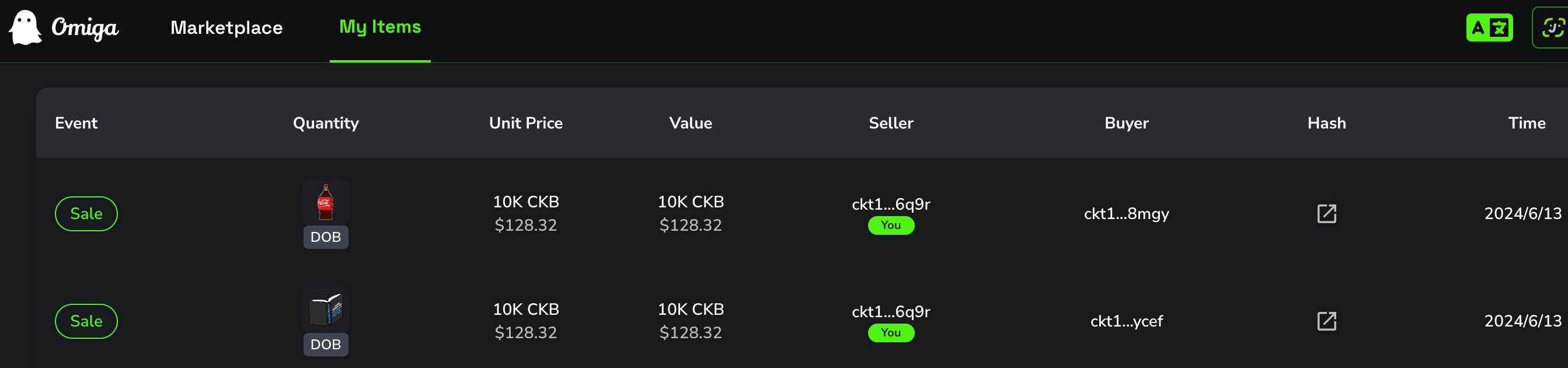1568x368 pixels.
Task: Click the Sale badge in second row
Action: [x=86, y=321]
